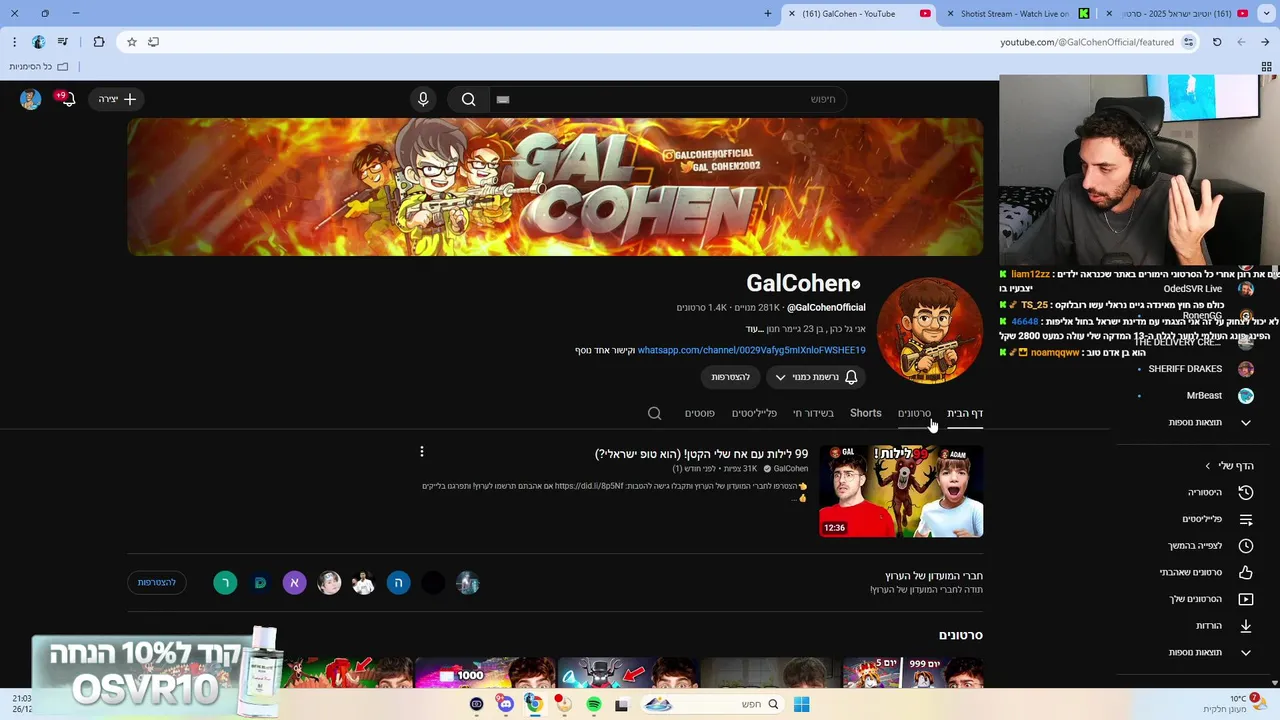
Task: Click the install/cast icon beside the bookmark star
Action: (153, 42)
